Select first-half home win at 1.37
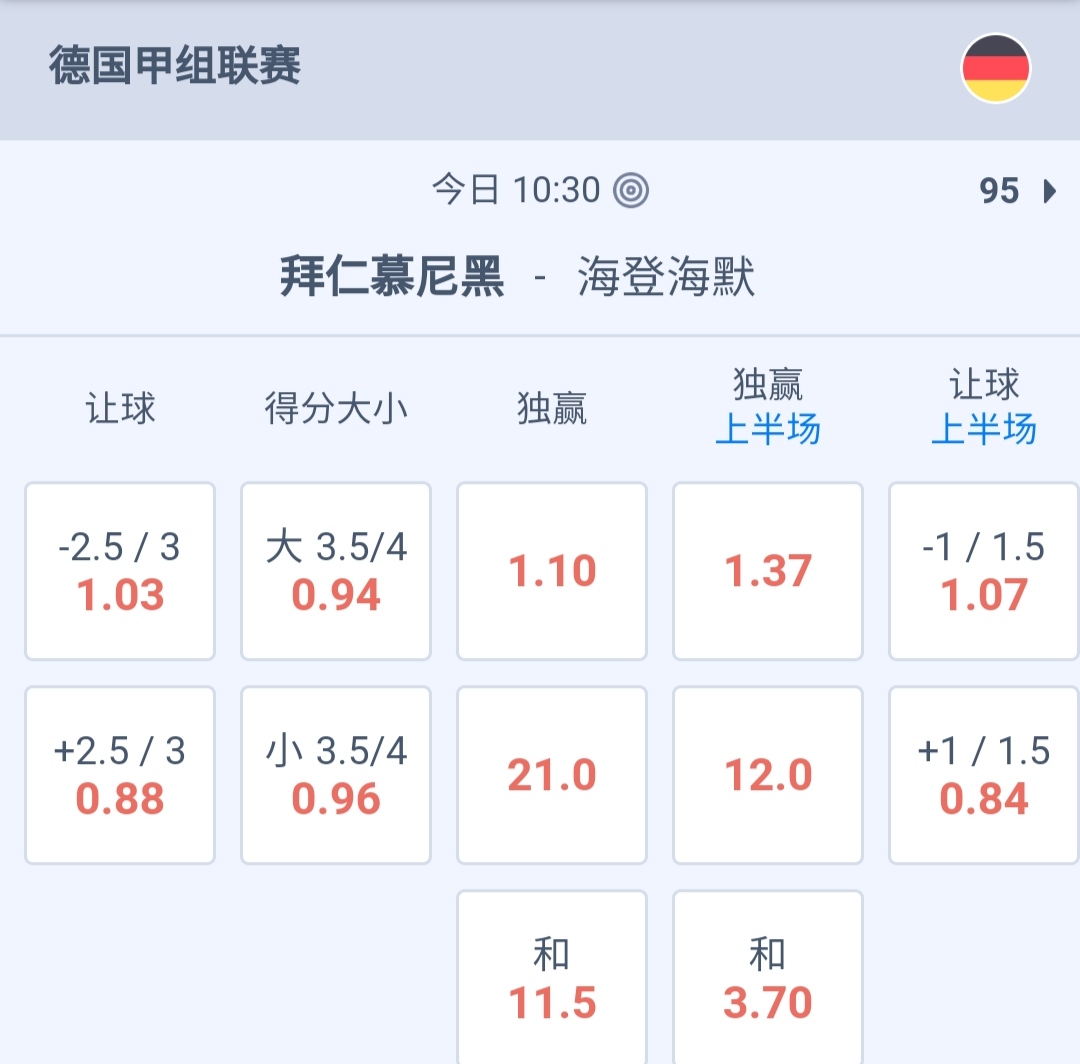Image resolution: width=1080 pixels, height=1064 pixels. pos(768,571)
